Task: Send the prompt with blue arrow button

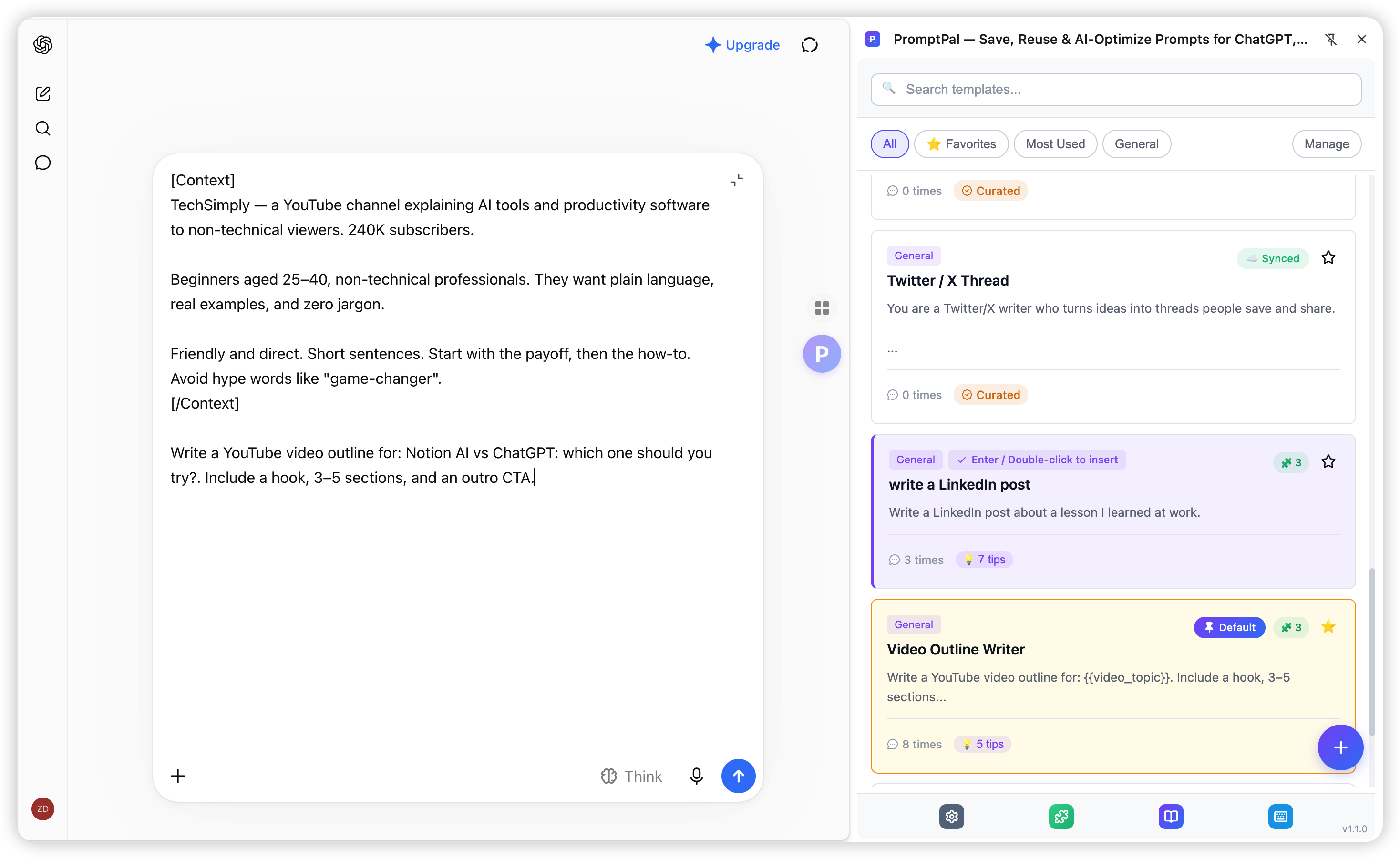Action: pos(738,776)
